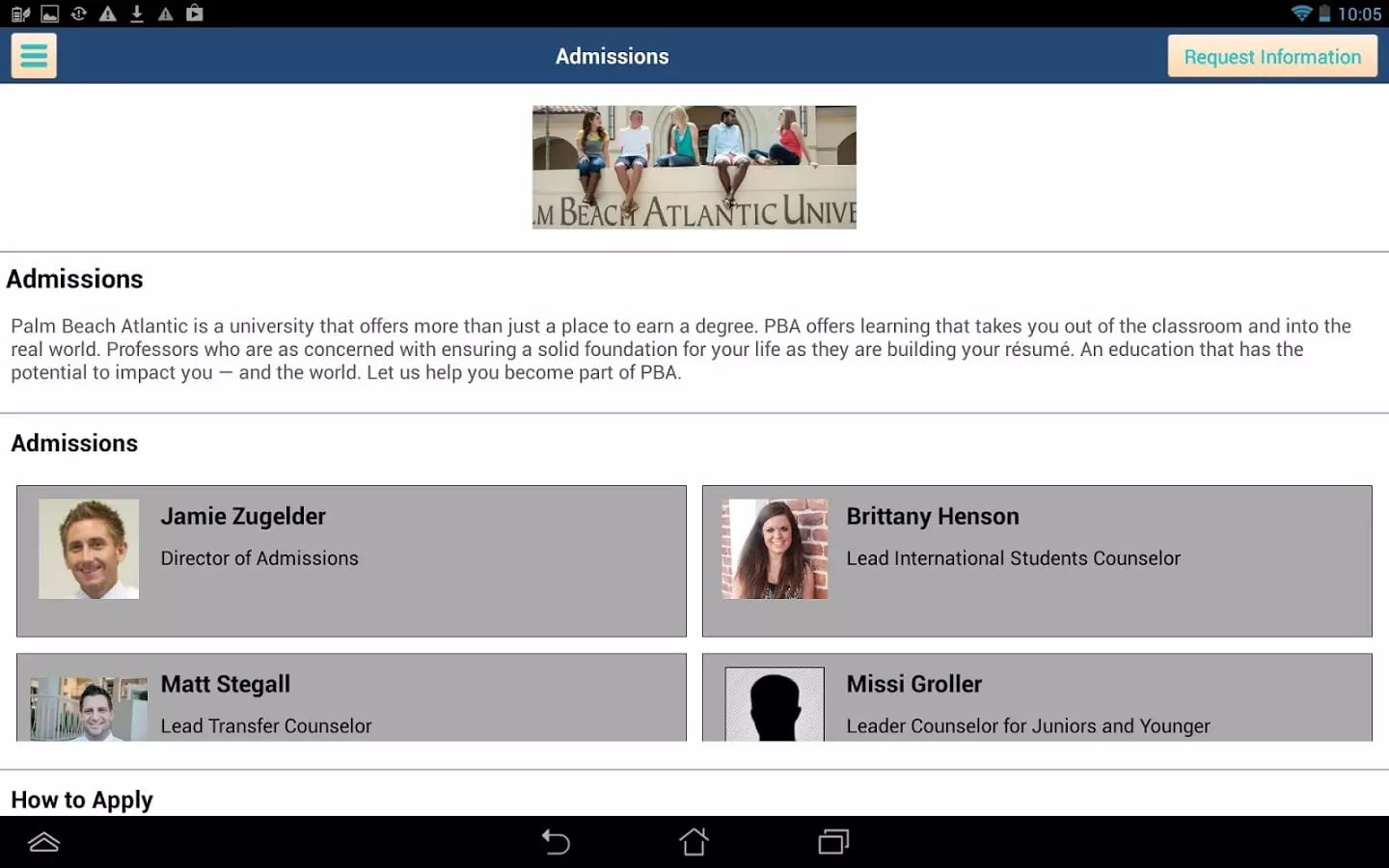Image resolution: width=1389 pixels, height=868 pixels.
Task: Open the hamburger menu
Action: point(34,56)
